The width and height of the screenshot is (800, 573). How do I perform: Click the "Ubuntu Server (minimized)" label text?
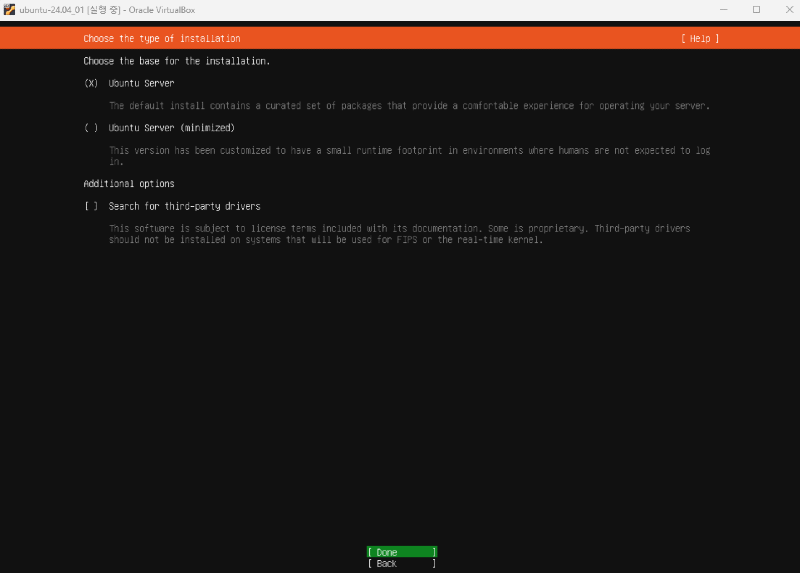pyautogui.click(x=171, y=128)
